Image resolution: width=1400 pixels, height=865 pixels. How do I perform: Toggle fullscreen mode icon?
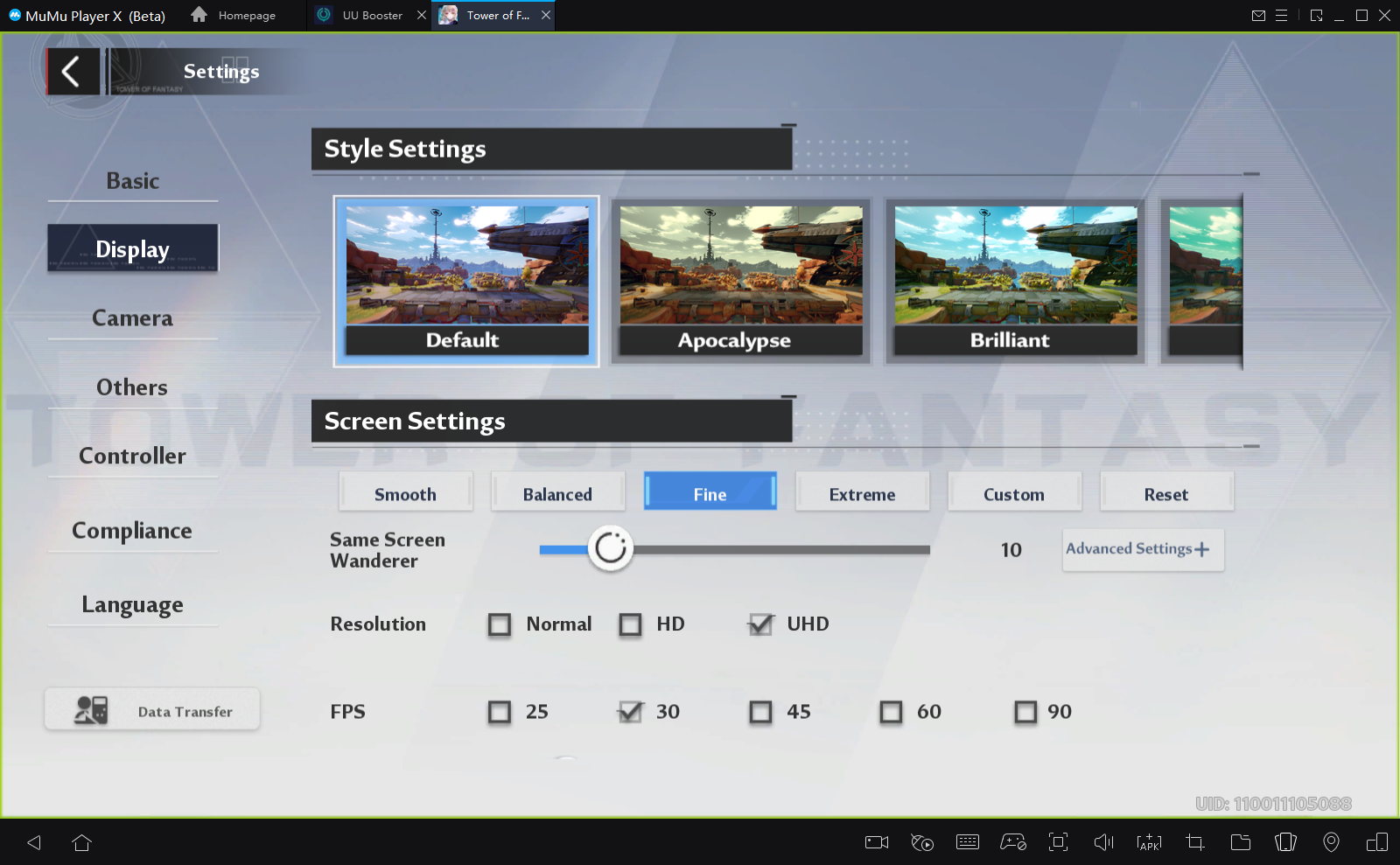click(x=1059, y=842)
